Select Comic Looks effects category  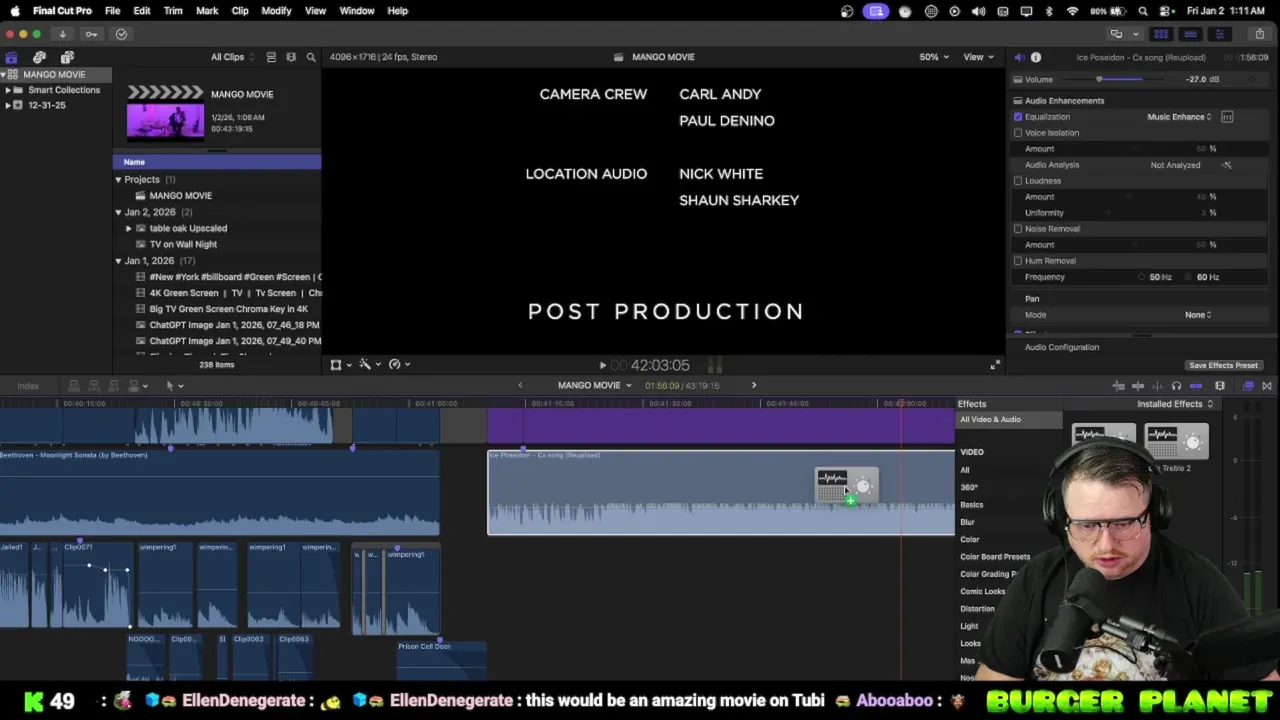coord(983,592)
